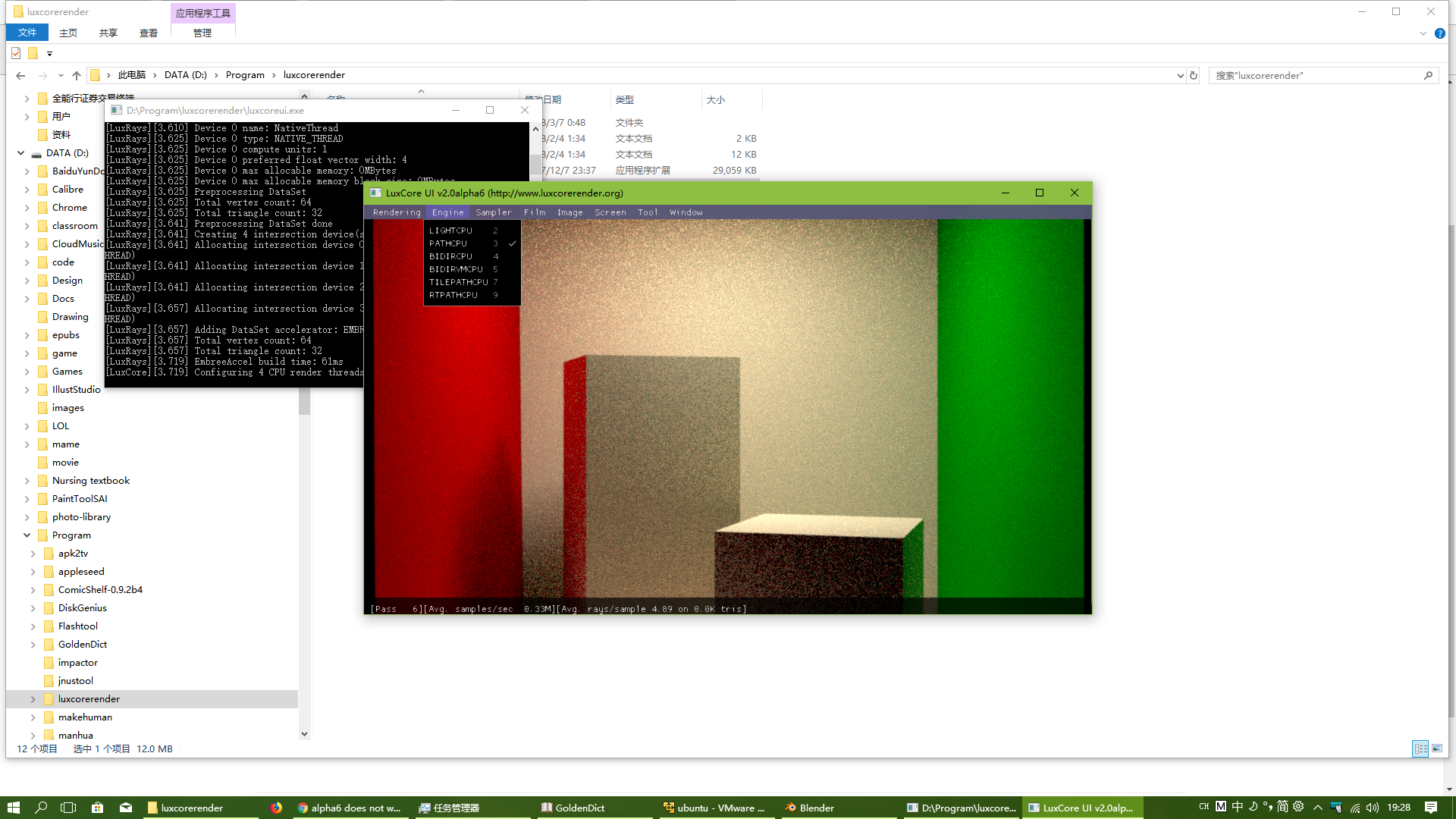Screen dimensions: 1456x819
Task: Click the refresh icon in the address bar
Action: point(1194,75)
